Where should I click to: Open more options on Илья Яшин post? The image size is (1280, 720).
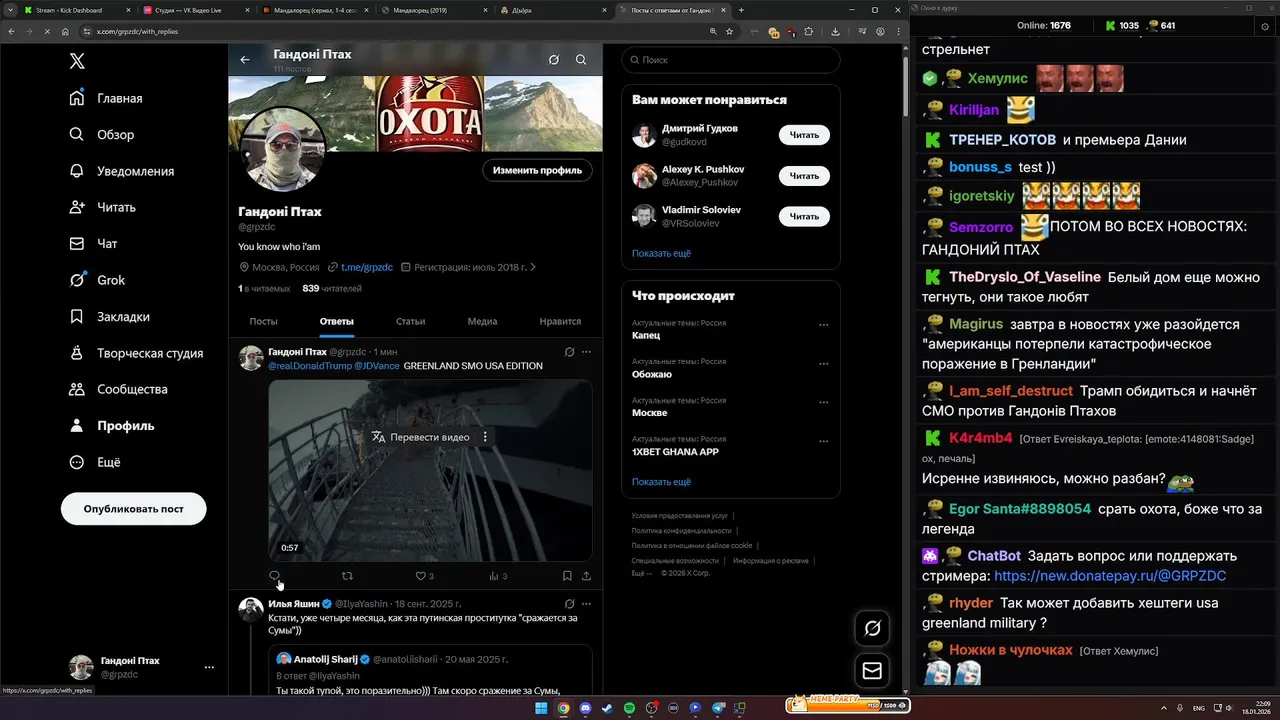(586, 604)
